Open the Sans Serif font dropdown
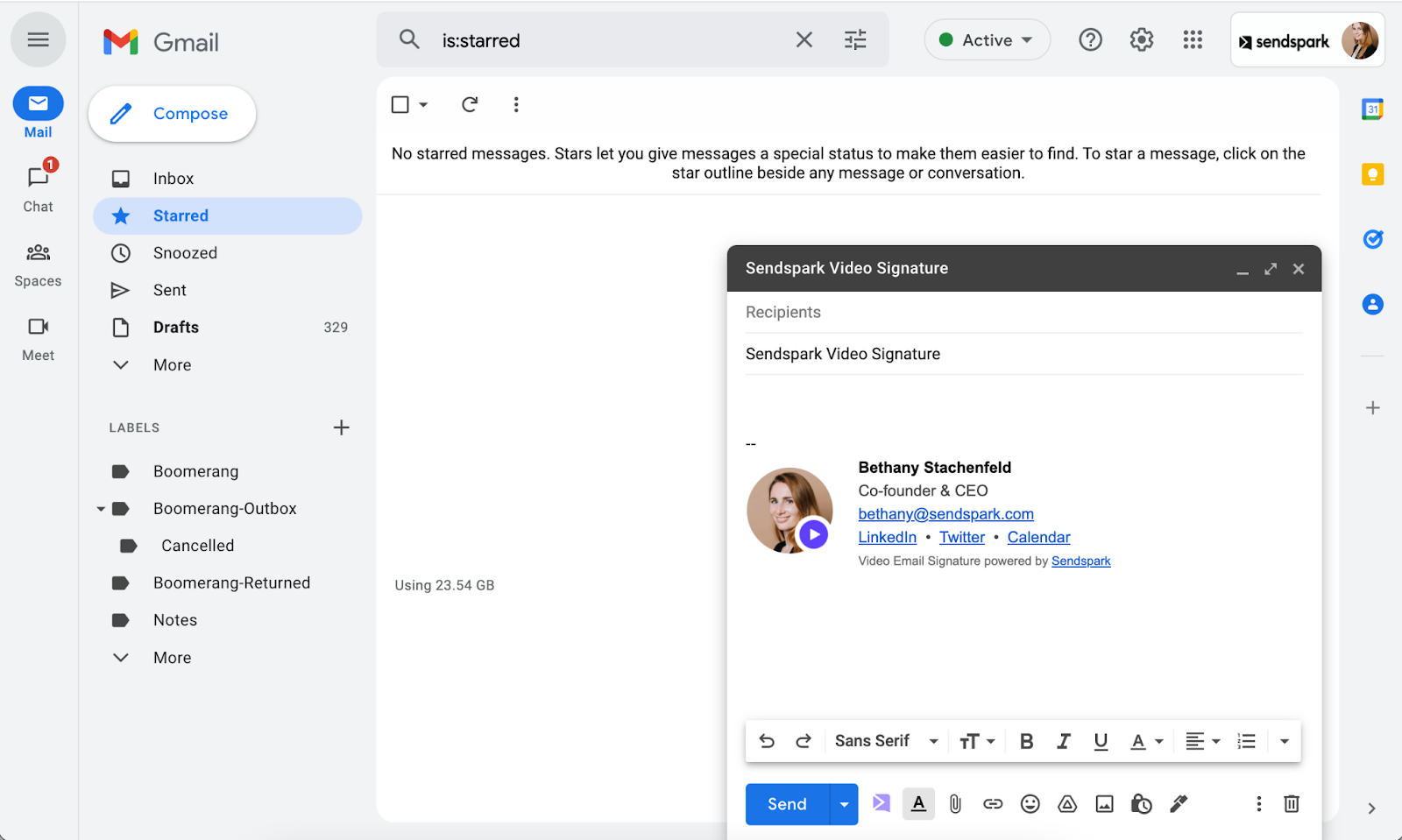 tap(887, 741)
